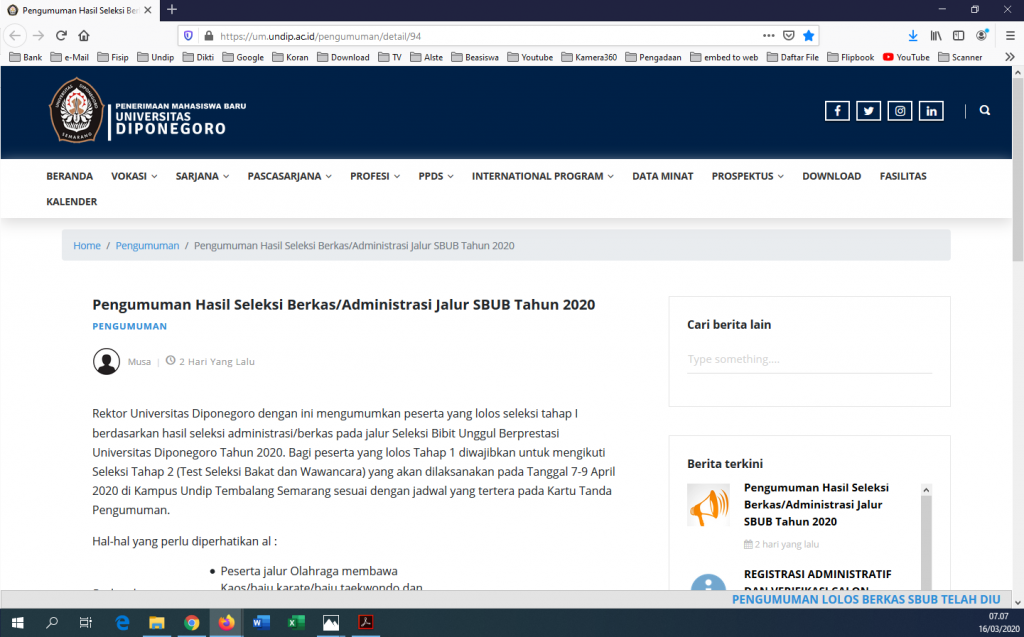The height and width of the screenshot is (637, 1024).
Task: Open the Instagram social icon
Action: click(900, 111)
